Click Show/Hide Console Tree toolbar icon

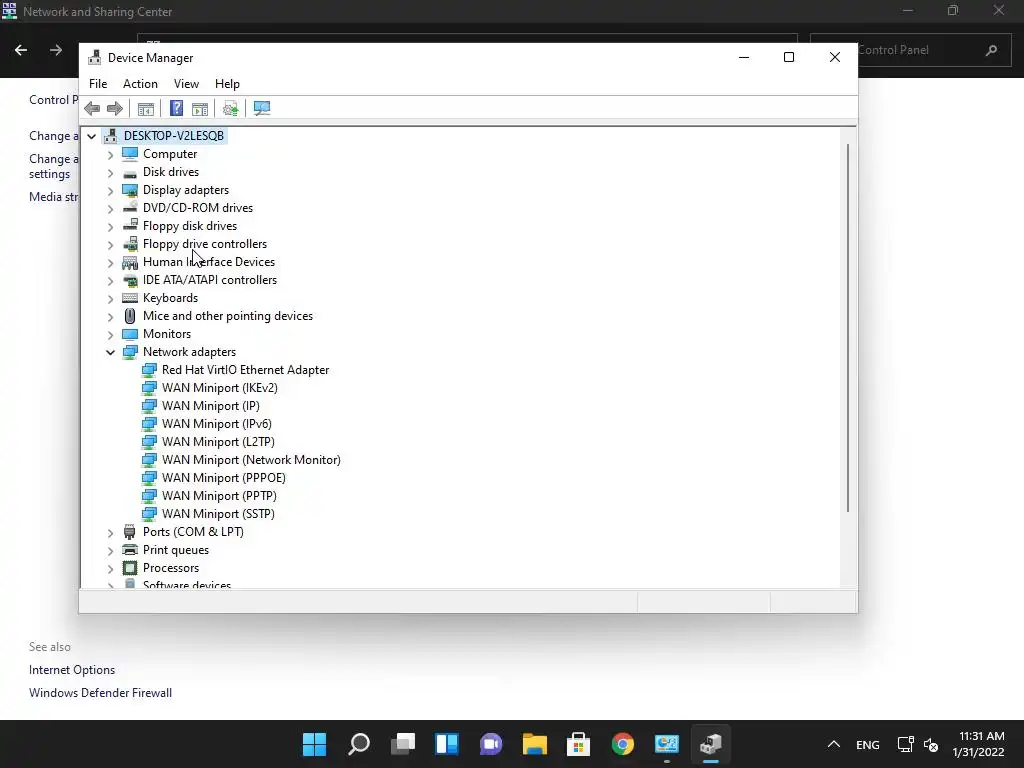pos(146,108)
